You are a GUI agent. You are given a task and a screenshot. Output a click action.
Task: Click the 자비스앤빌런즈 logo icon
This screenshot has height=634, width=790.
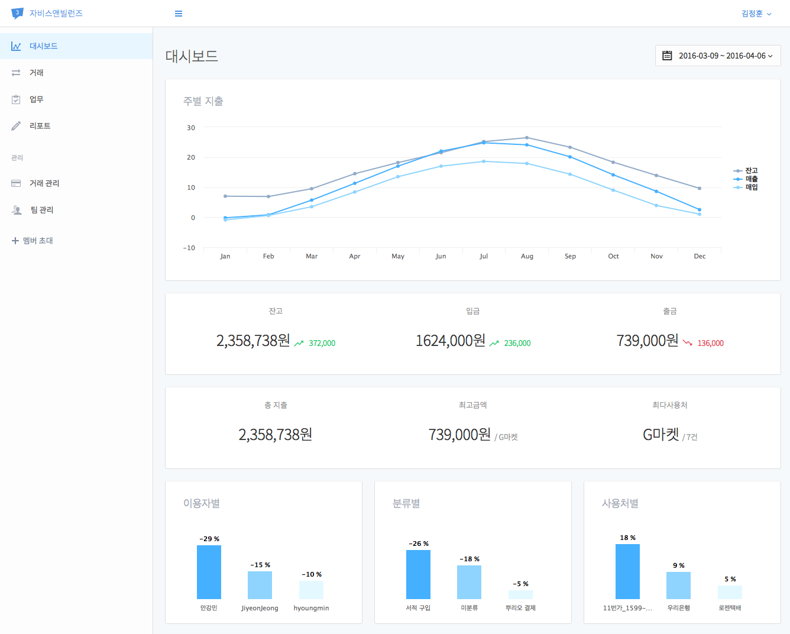[x=17, y=13]
